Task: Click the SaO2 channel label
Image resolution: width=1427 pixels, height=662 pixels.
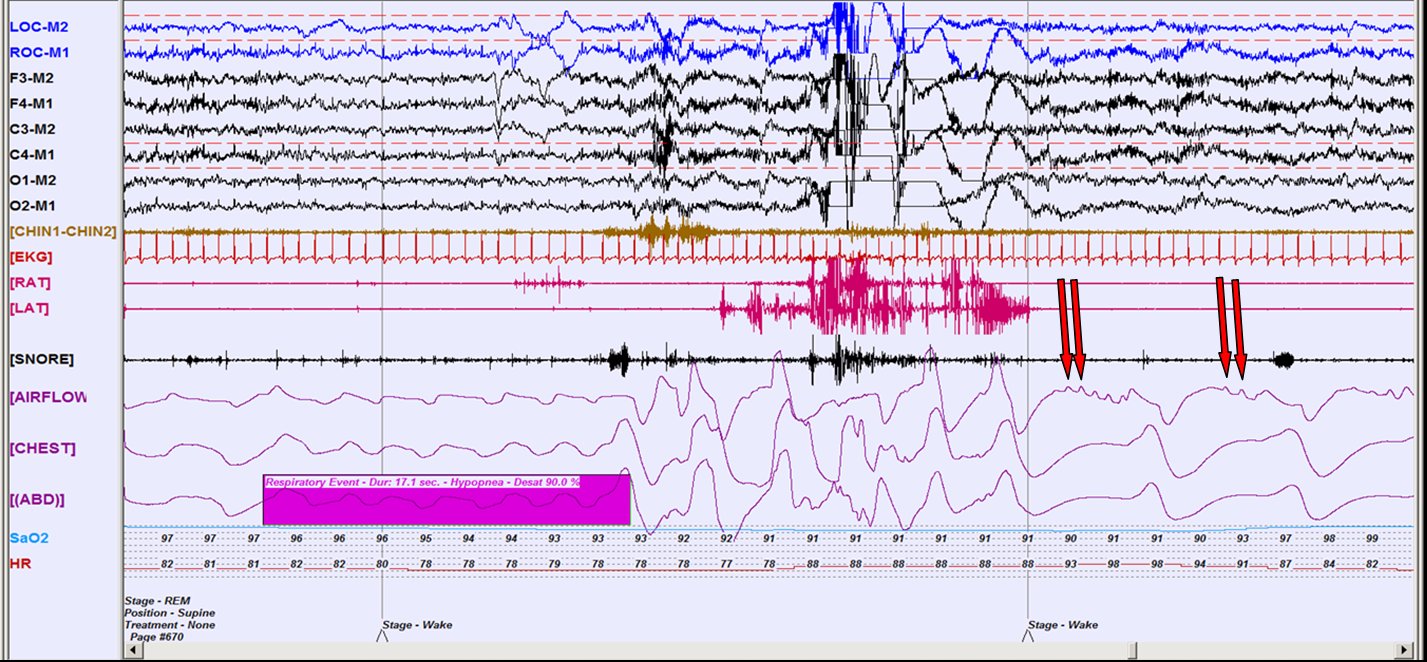Action: point(29,538)
